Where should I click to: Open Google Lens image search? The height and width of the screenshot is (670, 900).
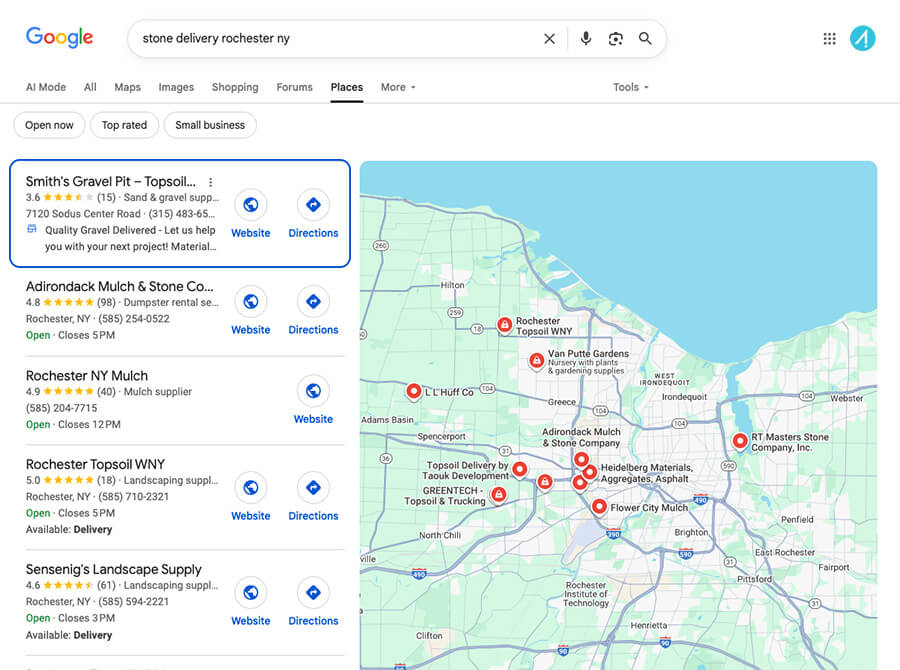(x=614, y=38)
